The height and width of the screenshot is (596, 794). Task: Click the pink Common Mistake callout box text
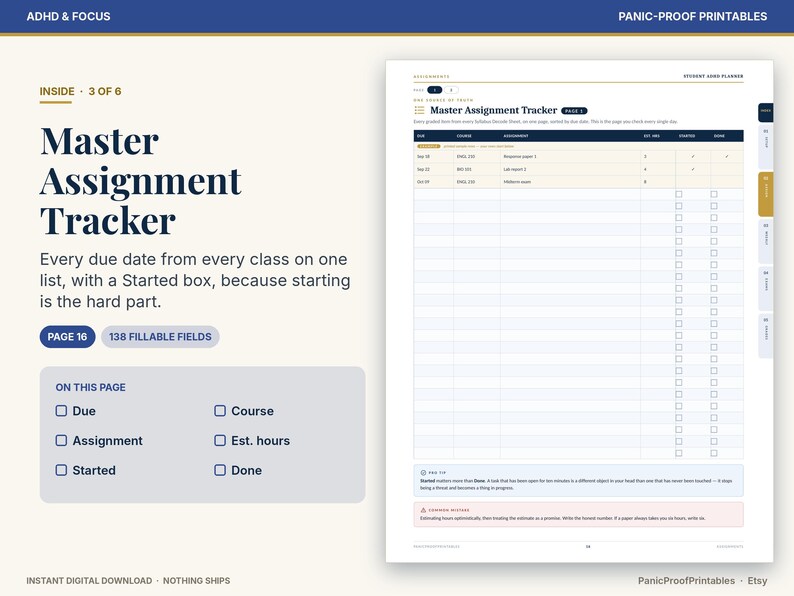563,518
